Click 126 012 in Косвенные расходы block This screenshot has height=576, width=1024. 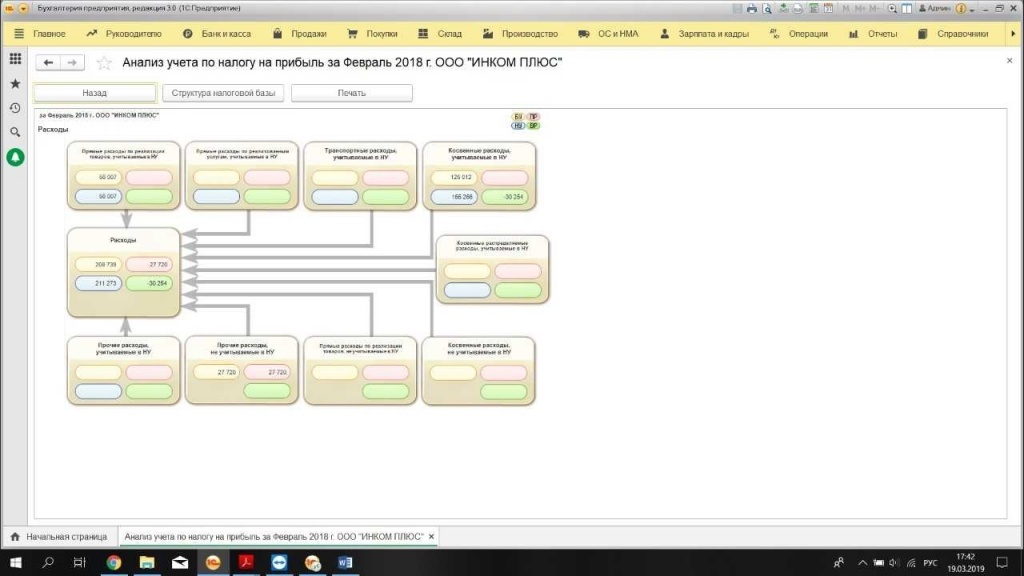[455, 177]
